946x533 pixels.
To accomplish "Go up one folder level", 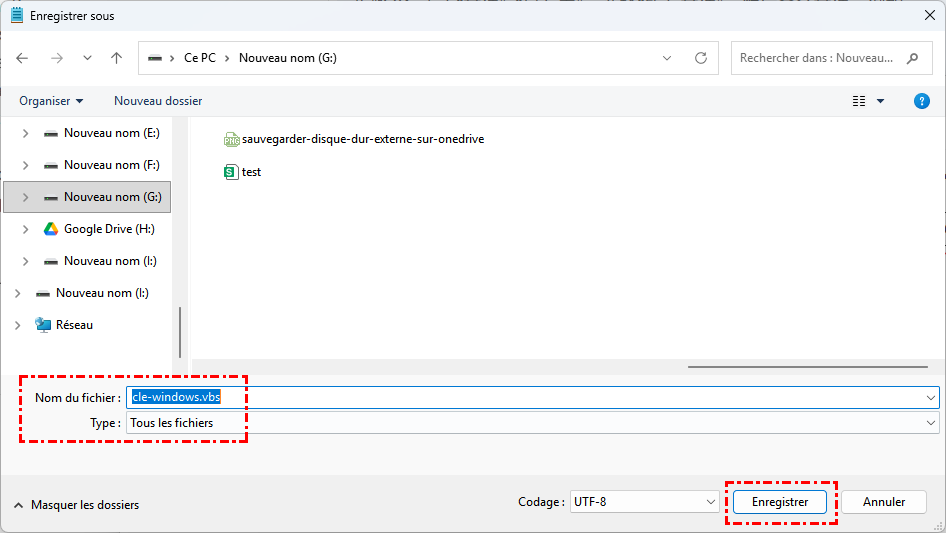I will tap(116, 58).
